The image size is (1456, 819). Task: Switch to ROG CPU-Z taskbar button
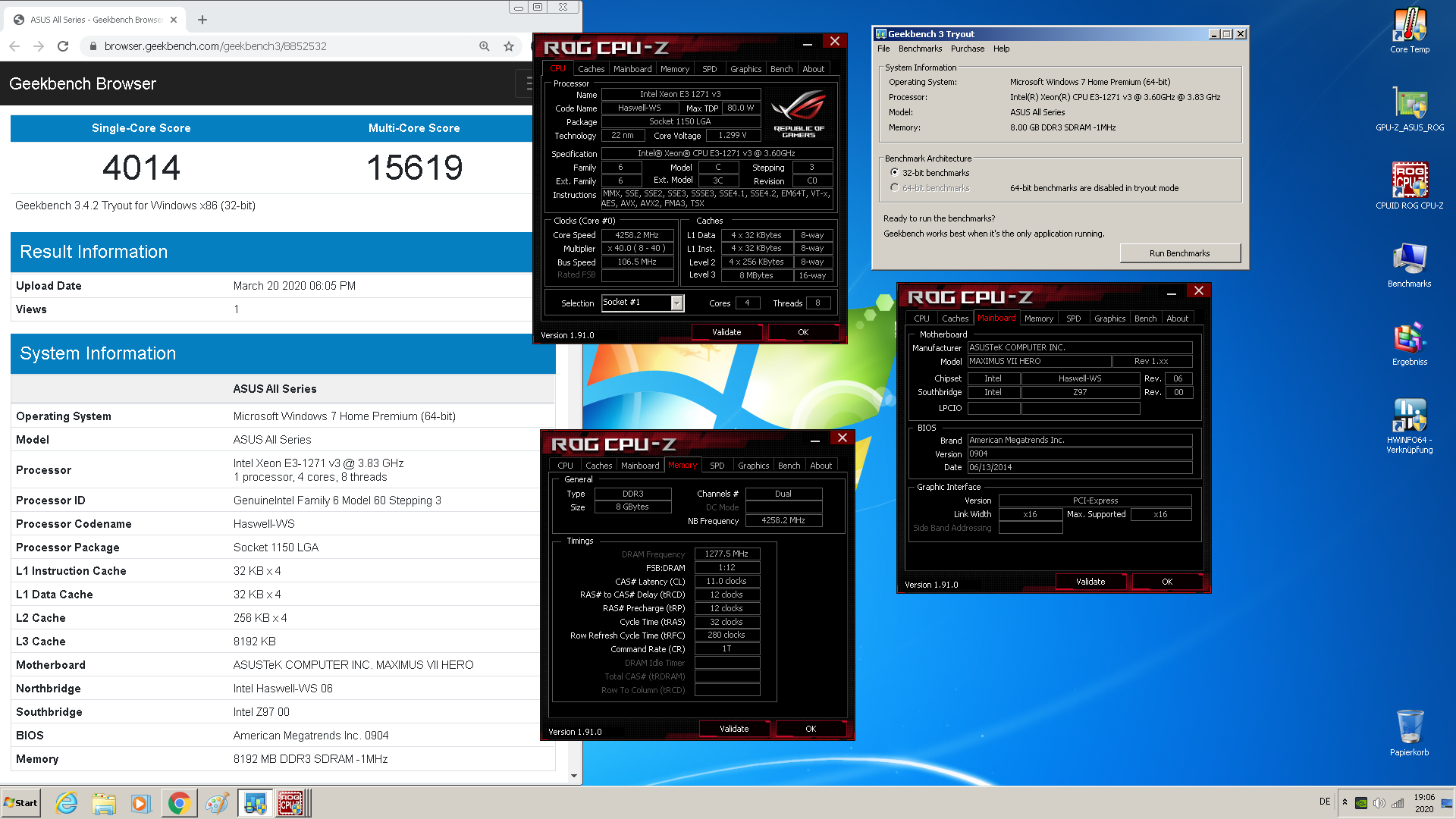tap(291, 803)
